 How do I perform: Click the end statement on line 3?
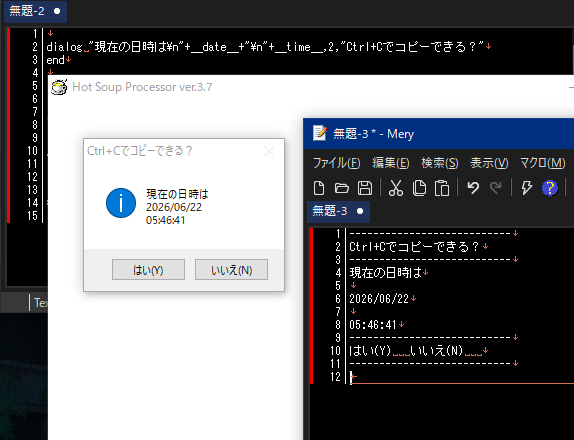(x=55, y=60)
